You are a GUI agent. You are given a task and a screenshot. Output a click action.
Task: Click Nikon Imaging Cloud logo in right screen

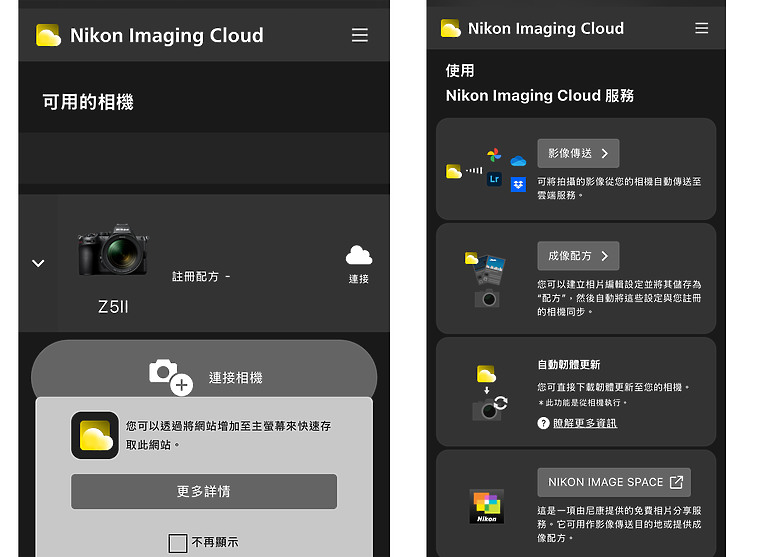451,28
